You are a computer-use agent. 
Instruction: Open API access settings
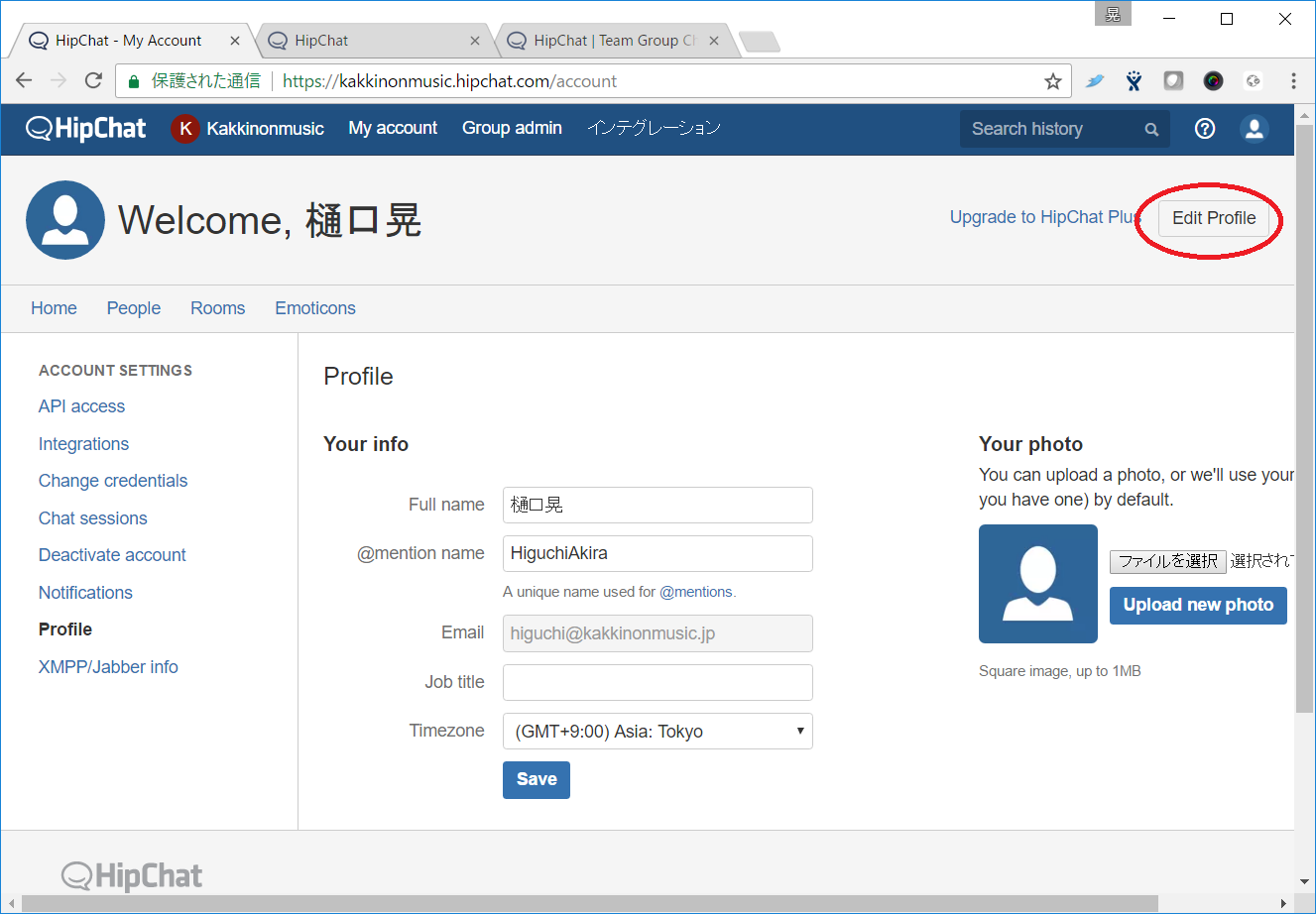(x=81, y=406)
